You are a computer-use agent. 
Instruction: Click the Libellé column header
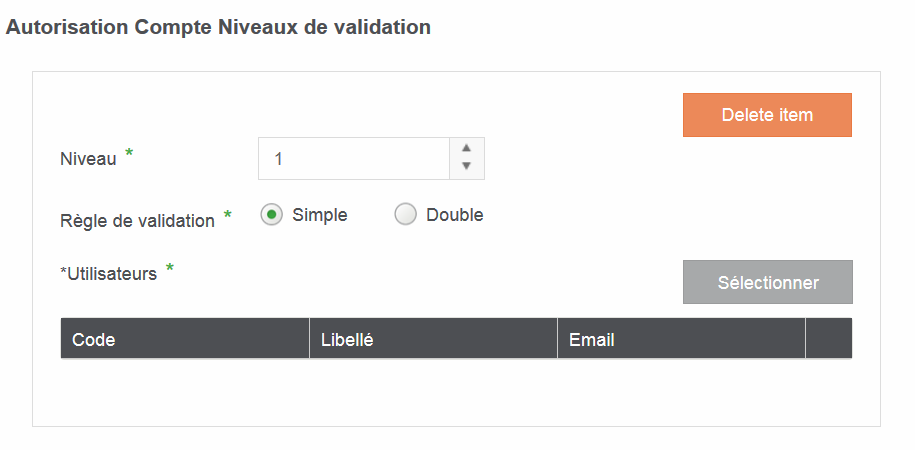click(x=347, y=340)
